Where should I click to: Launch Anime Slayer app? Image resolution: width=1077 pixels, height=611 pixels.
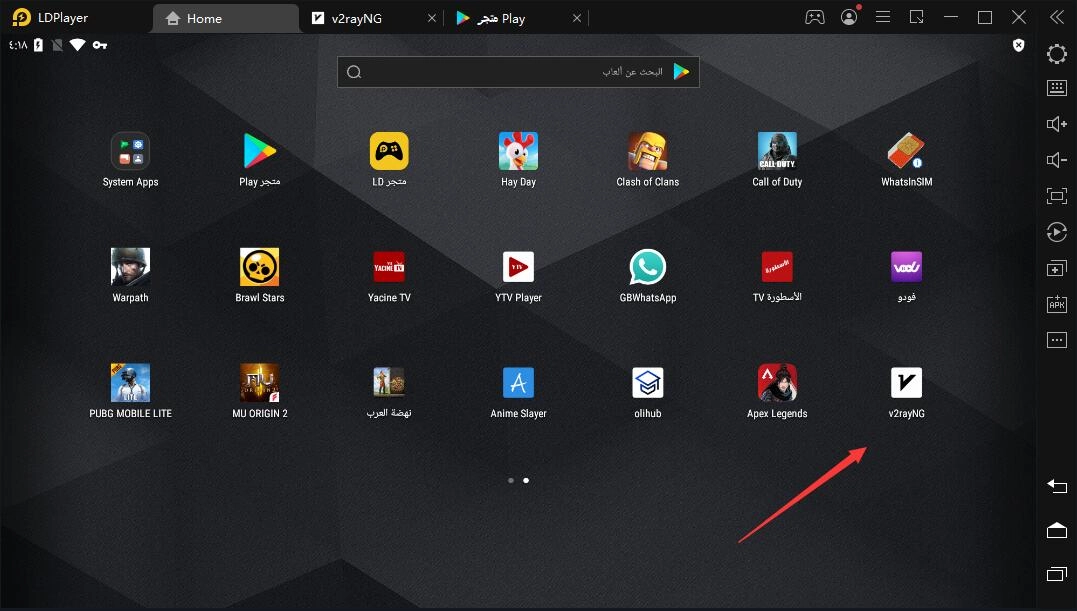click(x=519, y=382)
